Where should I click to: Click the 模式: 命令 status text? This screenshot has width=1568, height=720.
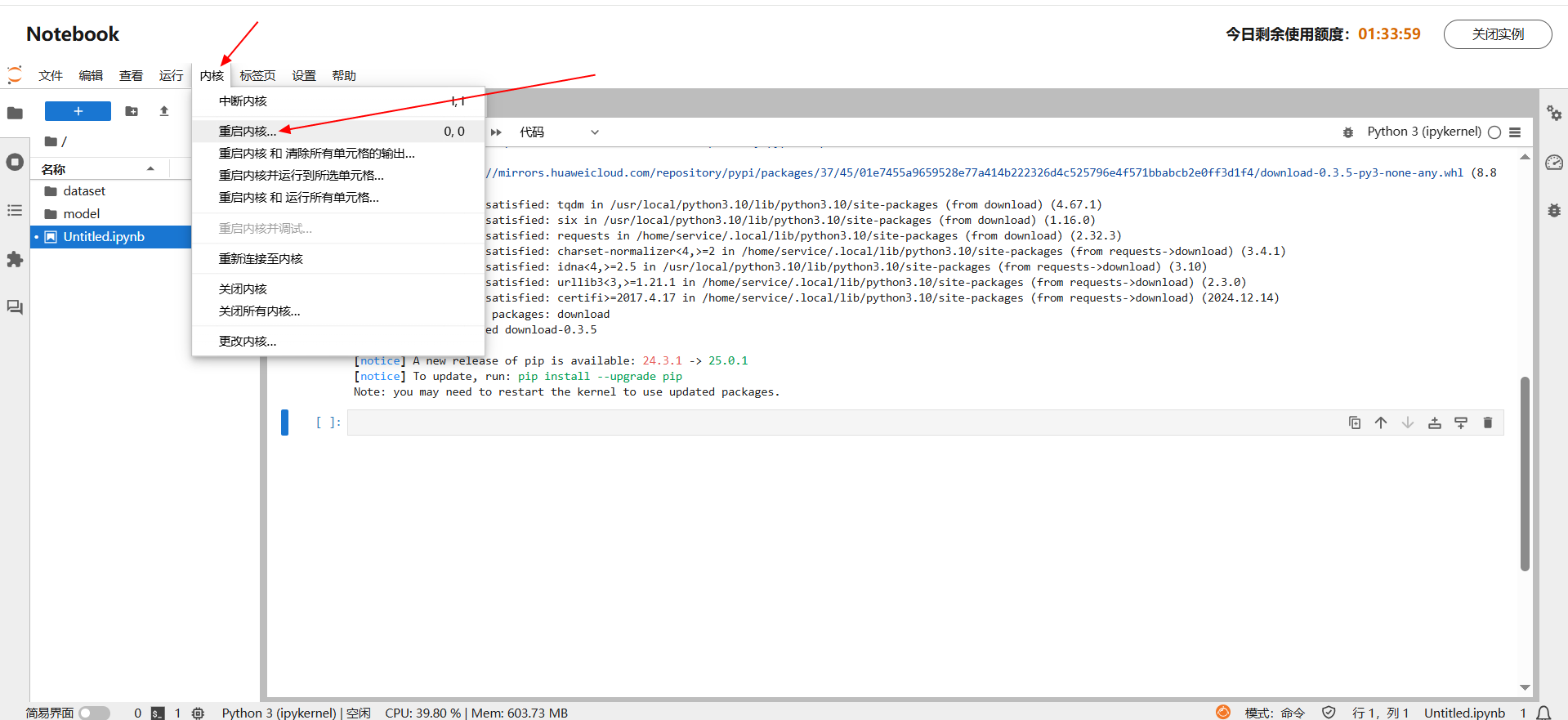(x=1275, y=713)
